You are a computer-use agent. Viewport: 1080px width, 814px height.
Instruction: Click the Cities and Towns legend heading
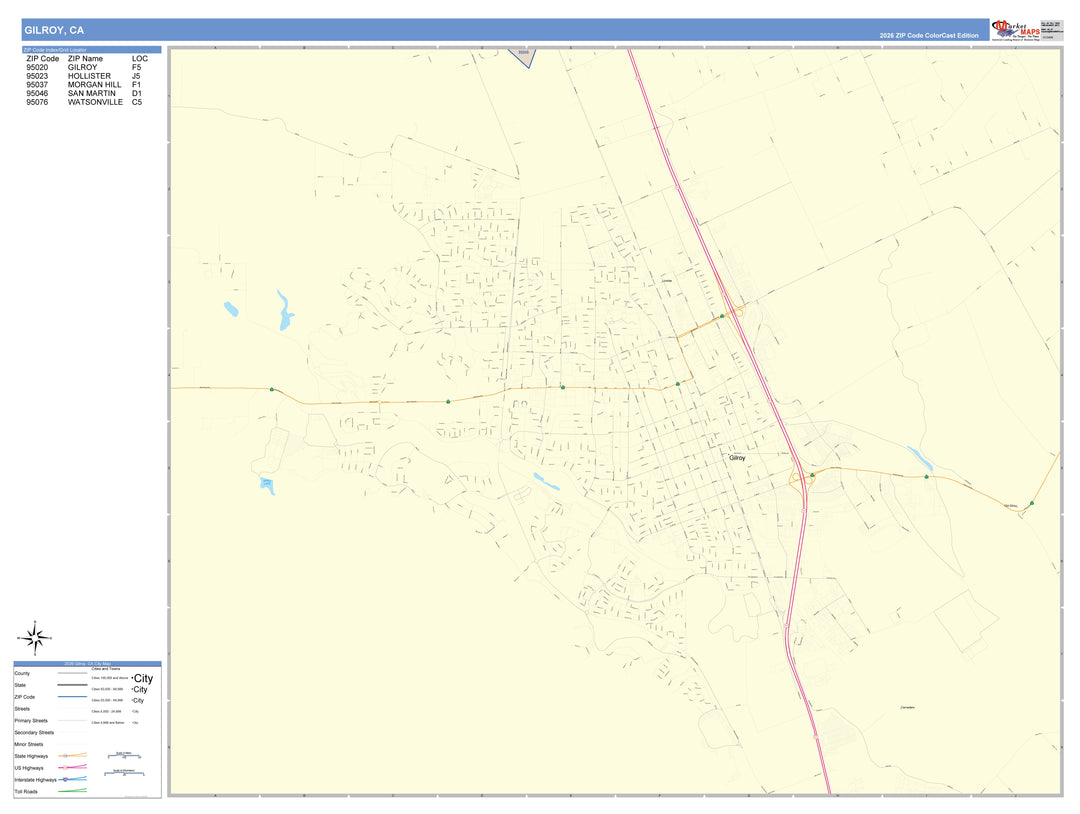point(105,669)
